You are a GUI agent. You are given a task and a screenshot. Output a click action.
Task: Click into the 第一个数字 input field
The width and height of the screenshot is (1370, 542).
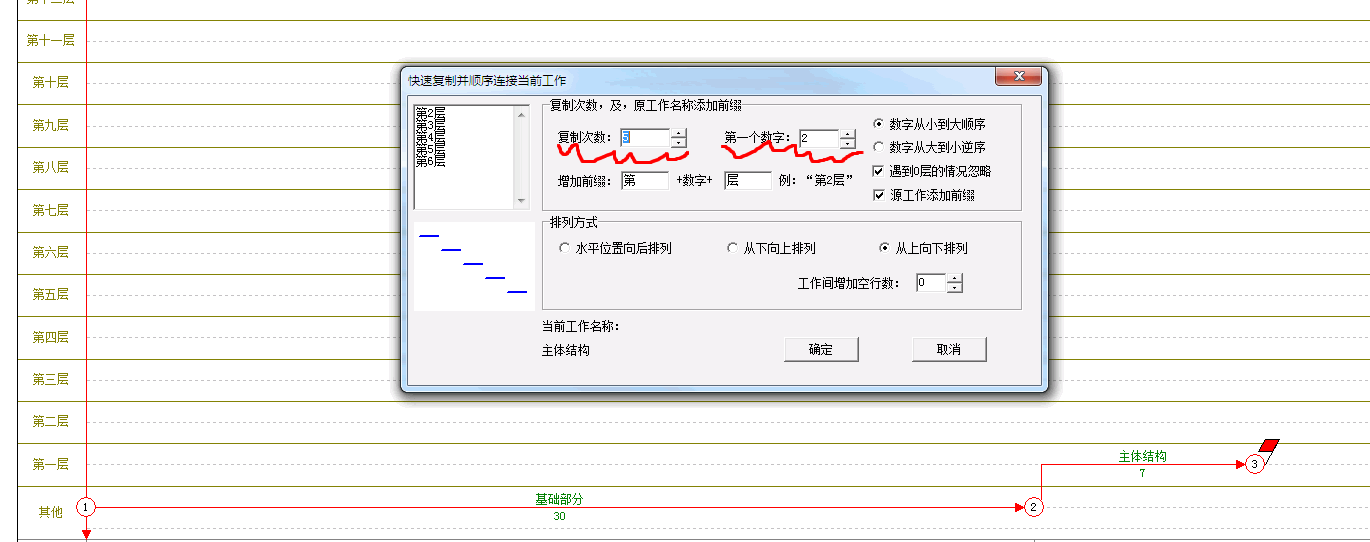tap(819, 138)
